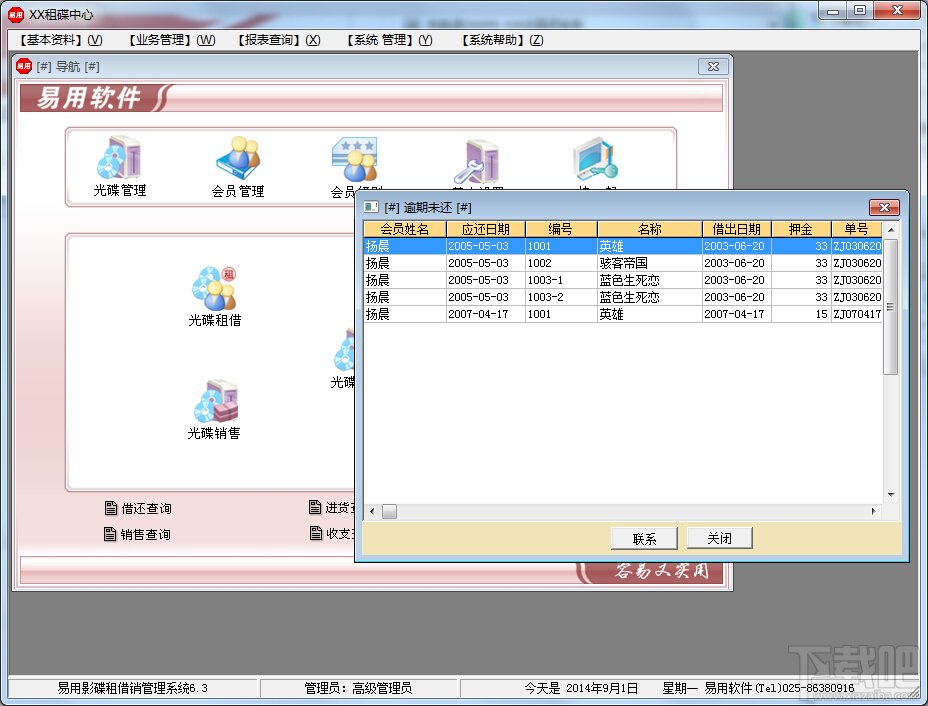Click the 逾期未还 dialog title bar icon
This screenshot has height=706, width=928.
coord(371,207)
